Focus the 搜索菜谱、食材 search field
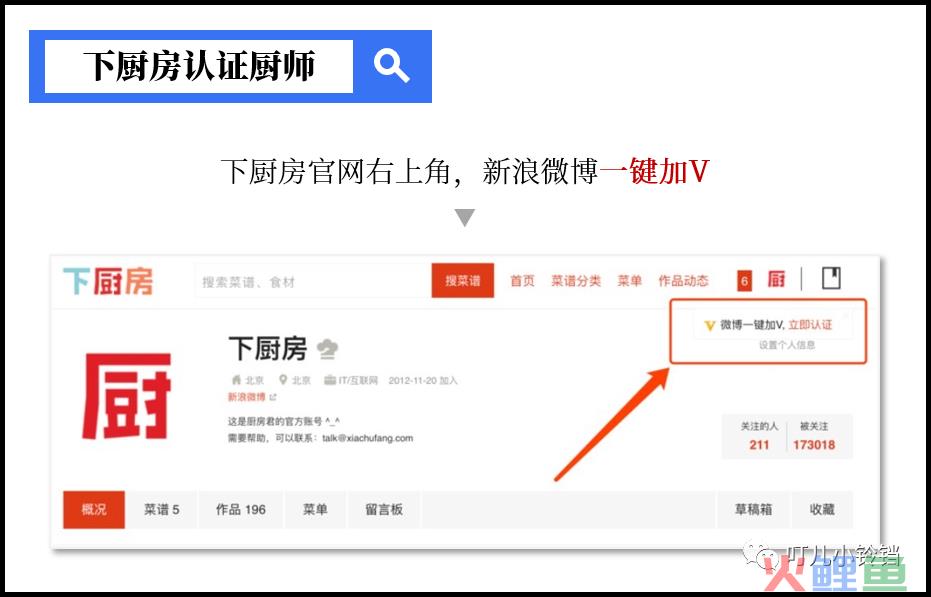The height and width of the screenshot is (597, 931). click(x=313, y=281)
